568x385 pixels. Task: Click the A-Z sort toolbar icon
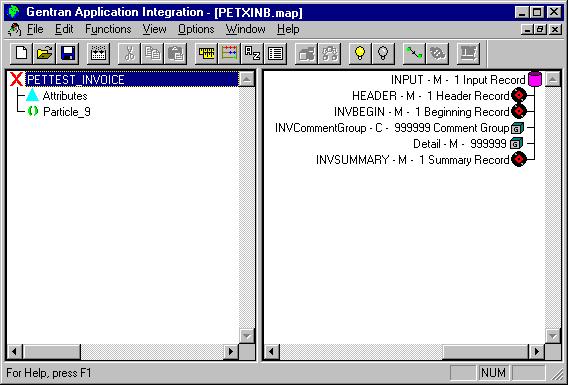(x=252, y=54)
